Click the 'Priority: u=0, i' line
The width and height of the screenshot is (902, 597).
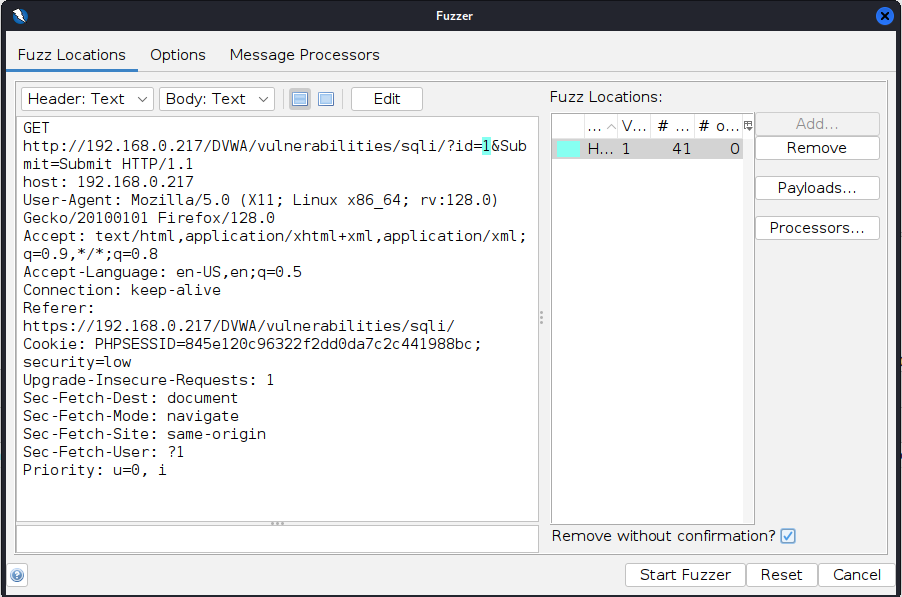pos(95,470)
